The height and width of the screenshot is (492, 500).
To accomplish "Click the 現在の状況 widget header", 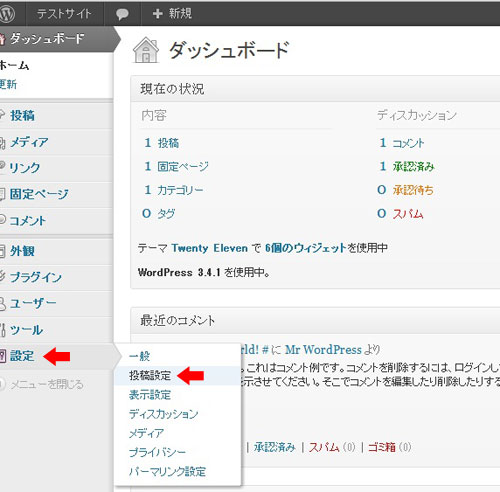I will [x=315, y=89].
